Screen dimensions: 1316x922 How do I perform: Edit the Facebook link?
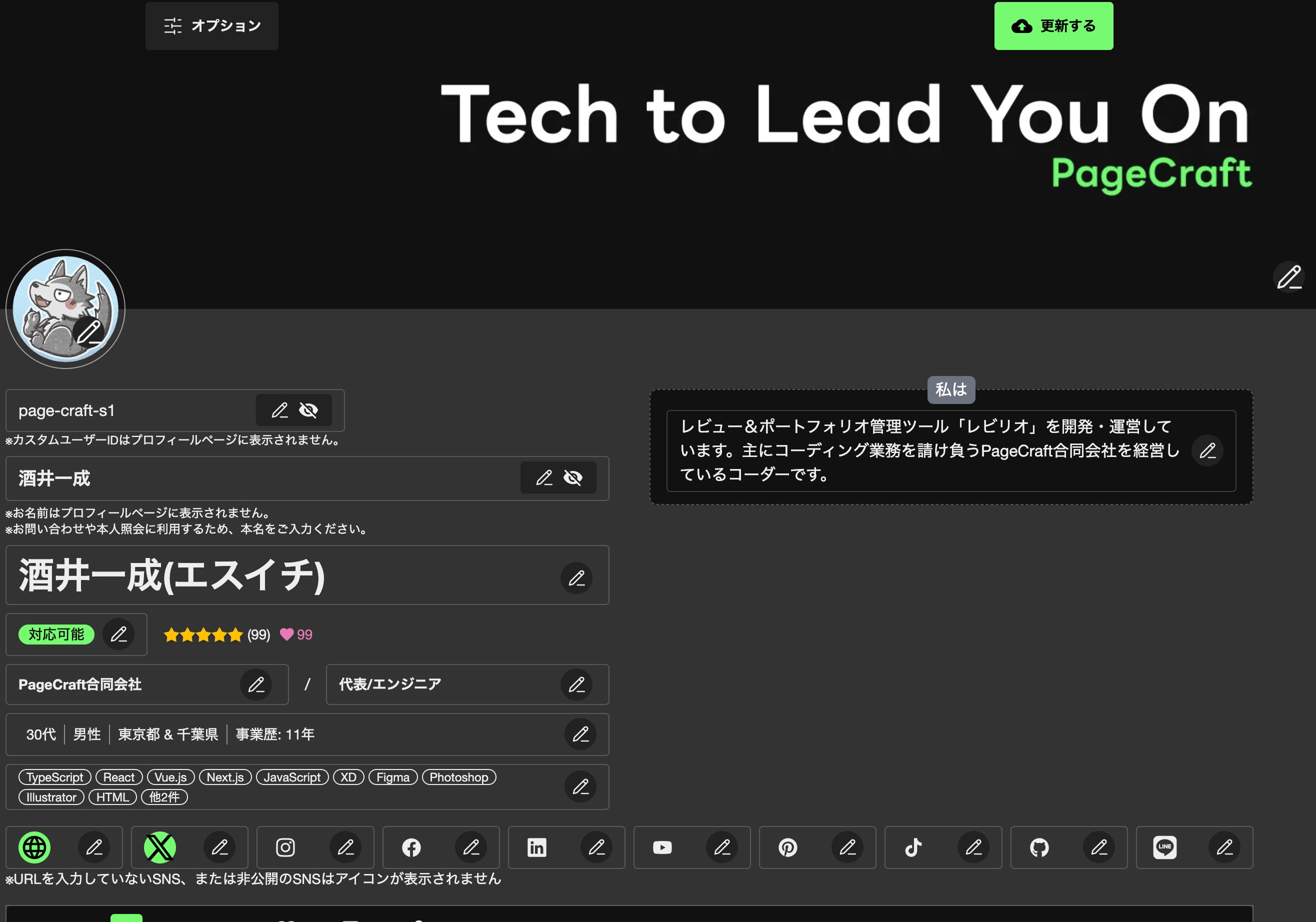(x=470, y=847)
